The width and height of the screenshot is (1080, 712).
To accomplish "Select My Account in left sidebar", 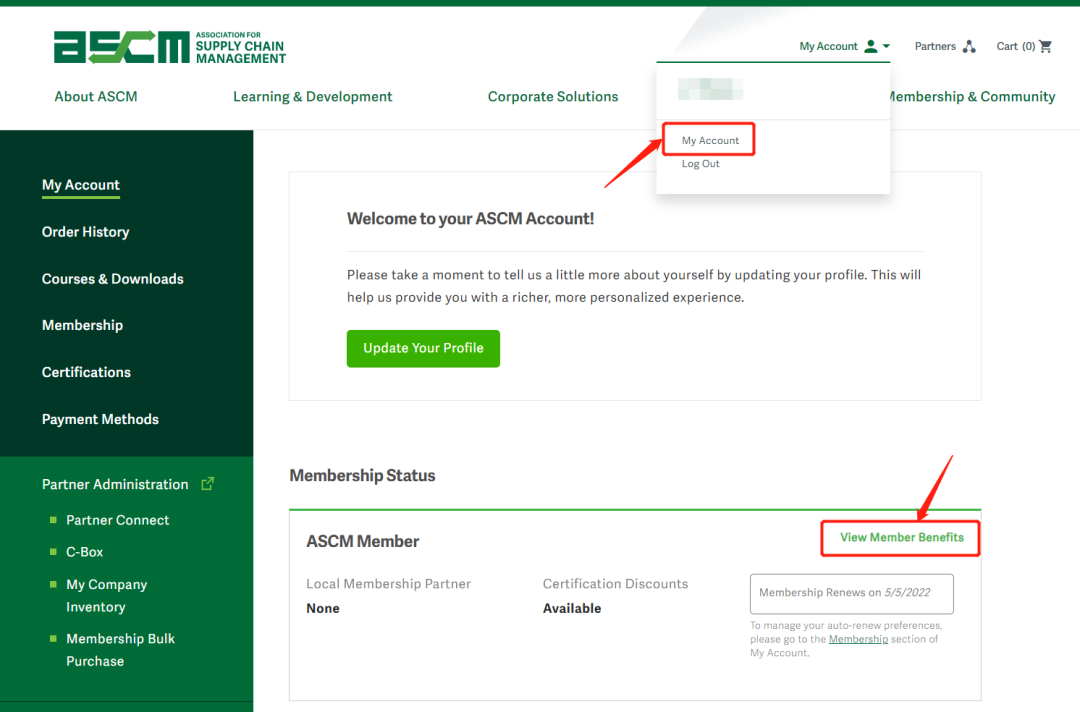I will (81, 185).
